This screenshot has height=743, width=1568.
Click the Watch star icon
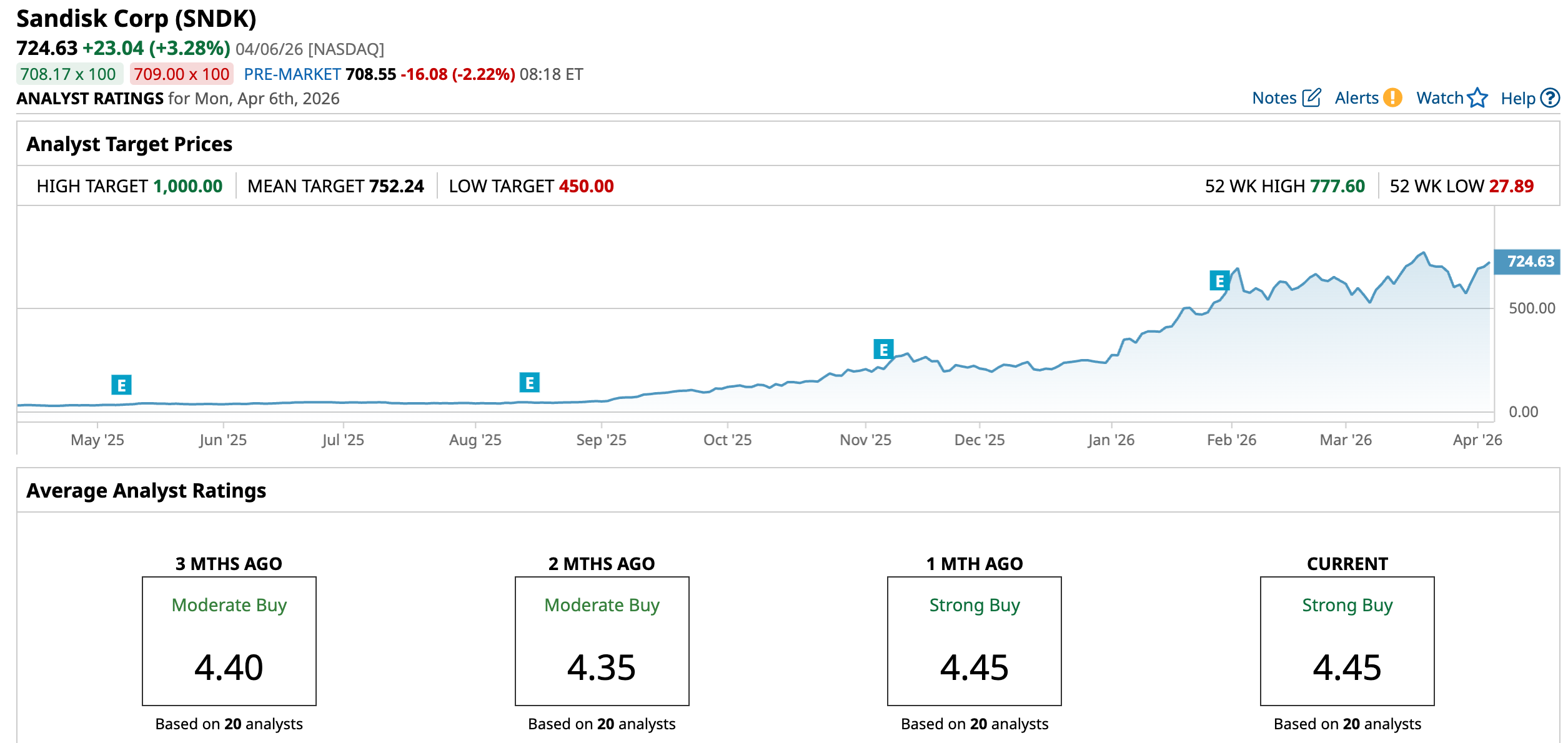(x=1477, y=98)
